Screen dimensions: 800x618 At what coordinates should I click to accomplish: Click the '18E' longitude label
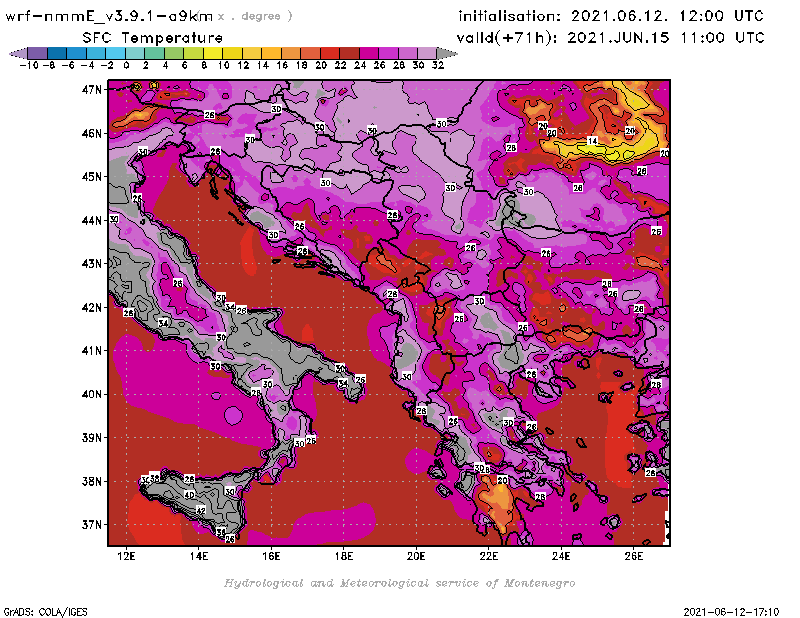click(343, 556)
